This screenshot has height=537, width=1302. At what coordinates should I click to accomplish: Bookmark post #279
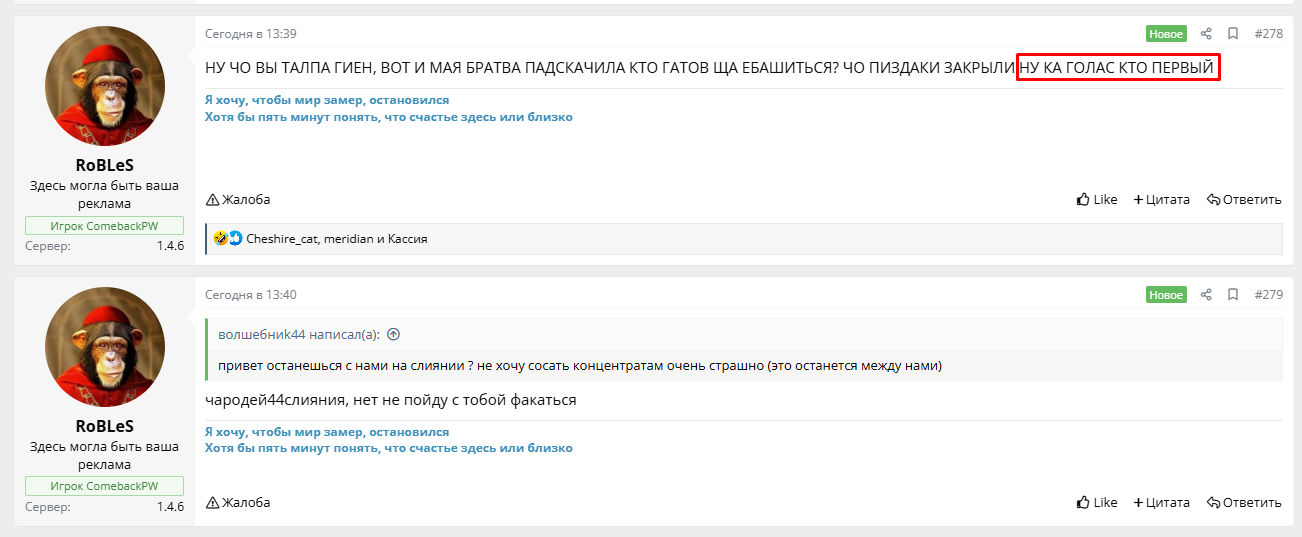1233,295
